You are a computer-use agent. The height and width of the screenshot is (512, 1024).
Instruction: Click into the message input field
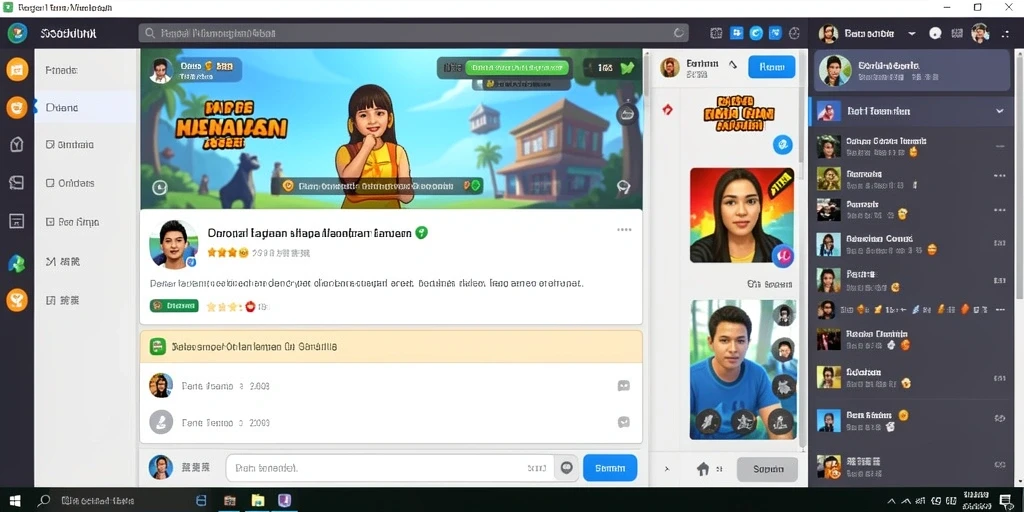391,468
